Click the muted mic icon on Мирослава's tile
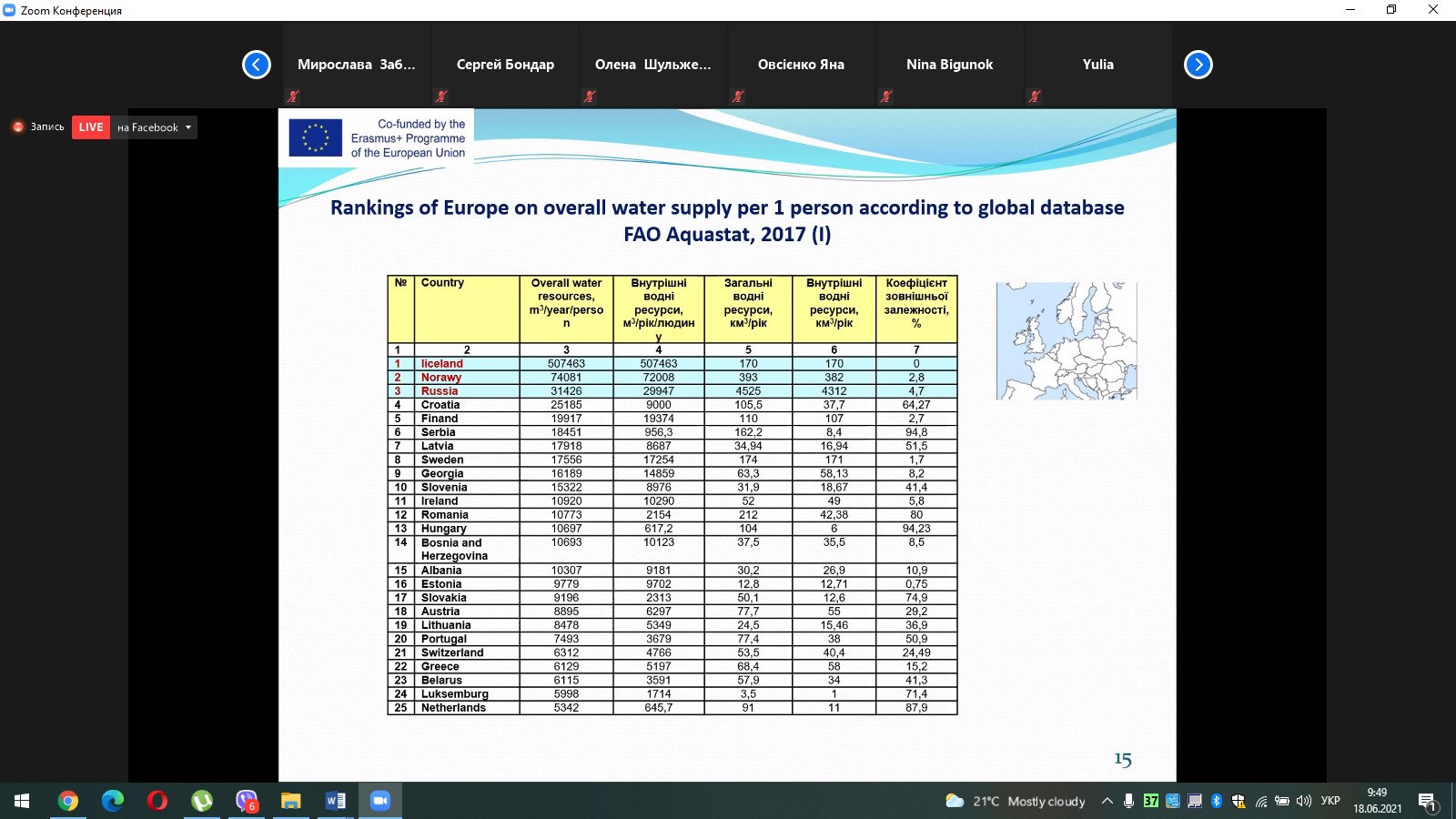The image size is (1456, 819). 293,96
